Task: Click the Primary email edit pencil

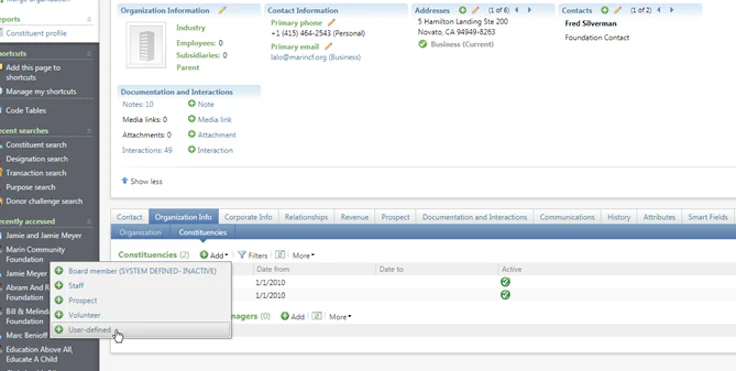Action: click(x=328, y=46)
